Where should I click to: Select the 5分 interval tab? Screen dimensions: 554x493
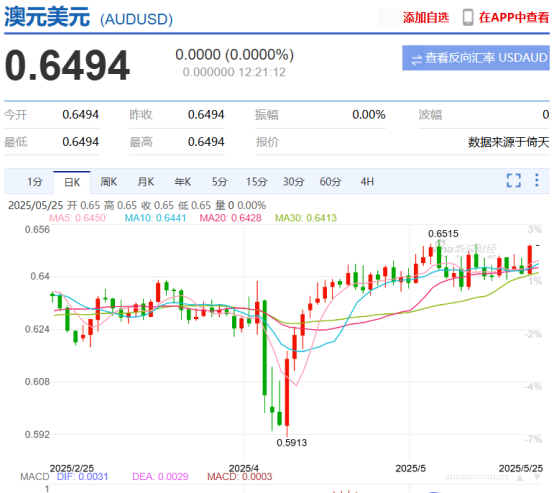coord(219,182)
